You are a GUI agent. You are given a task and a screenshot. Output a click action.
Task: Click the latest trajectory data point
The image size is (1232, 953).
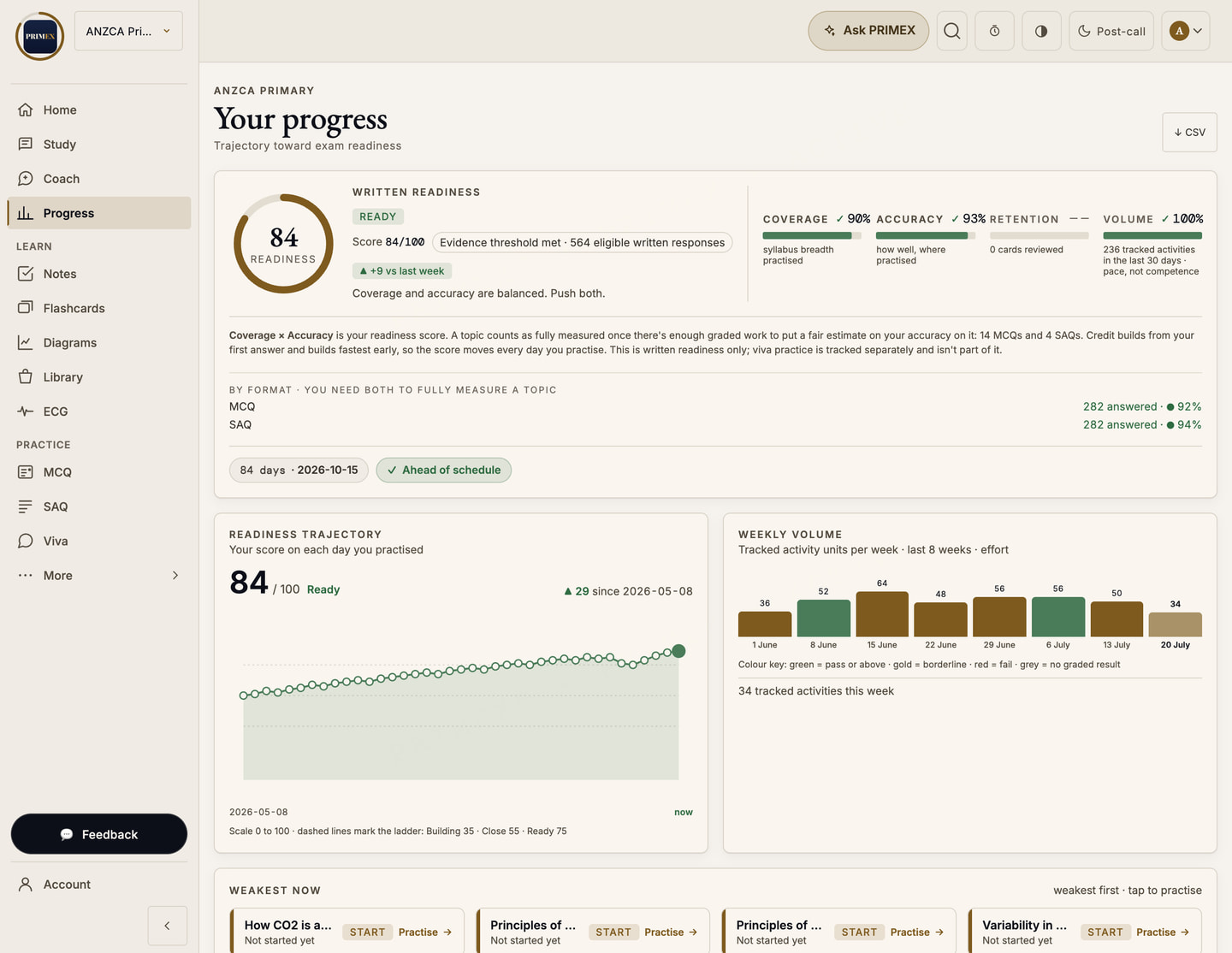(678, 651)
